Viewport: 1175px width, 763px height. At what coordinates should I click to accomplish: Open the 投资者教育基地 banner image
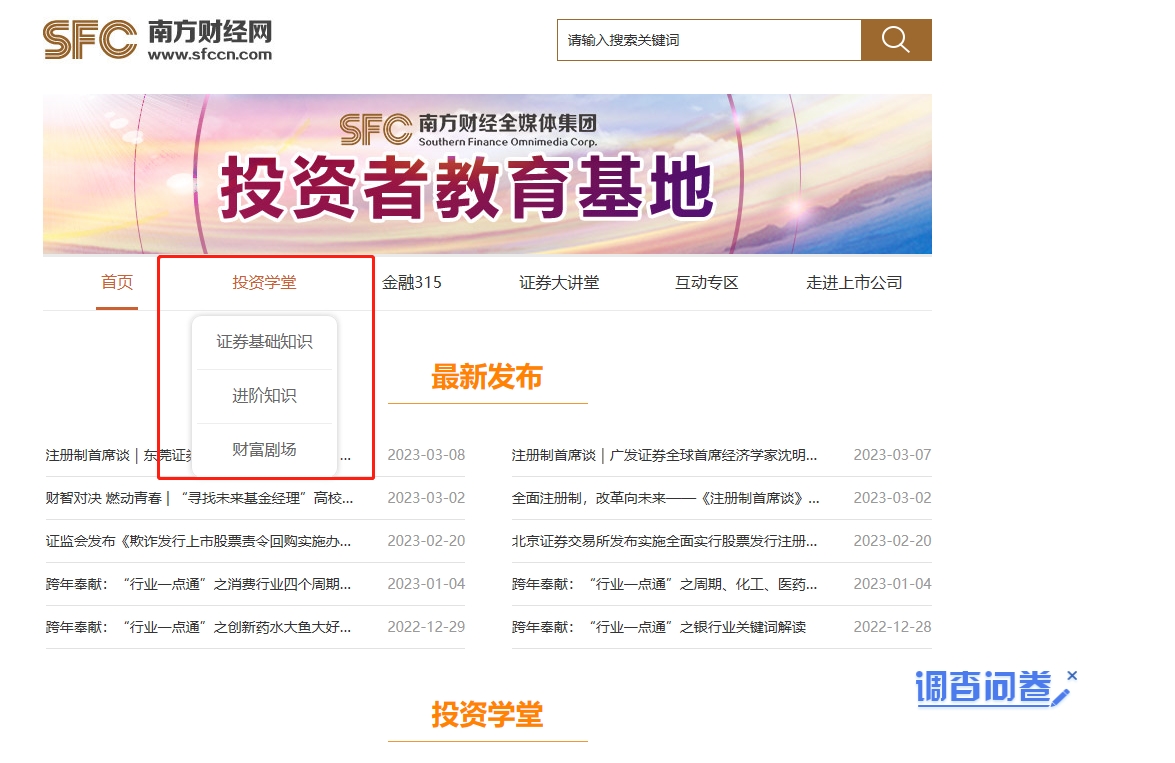487,174
